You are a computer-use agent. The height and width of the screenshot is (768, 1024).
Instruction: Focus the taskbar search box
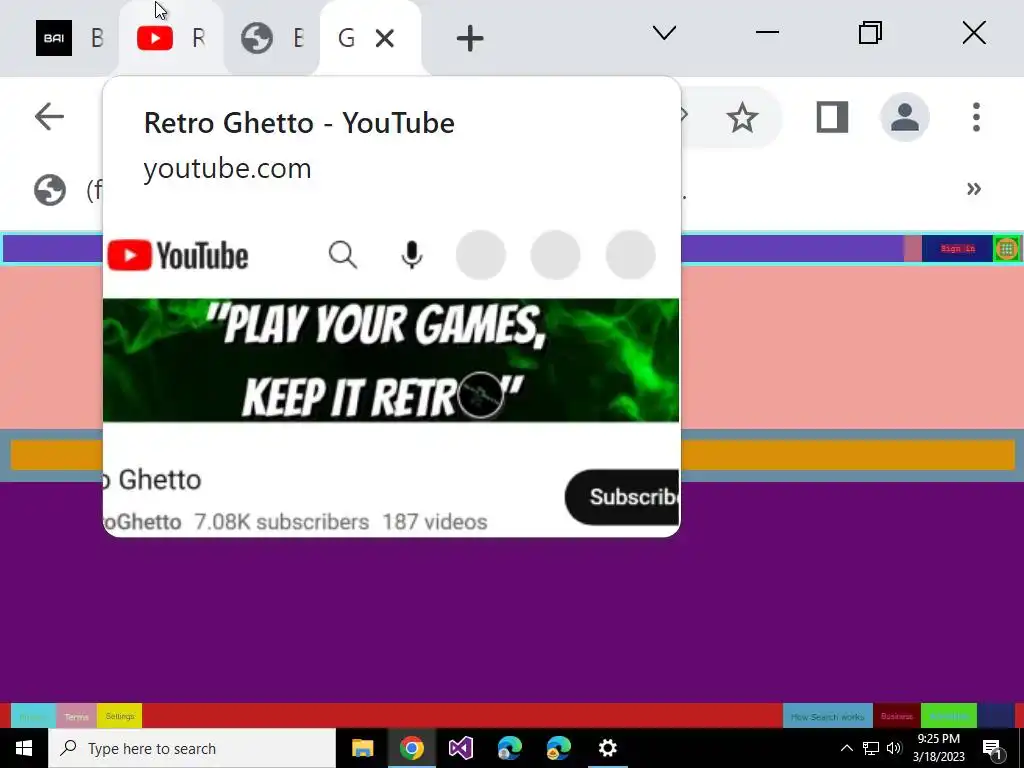tap(192, 748)
